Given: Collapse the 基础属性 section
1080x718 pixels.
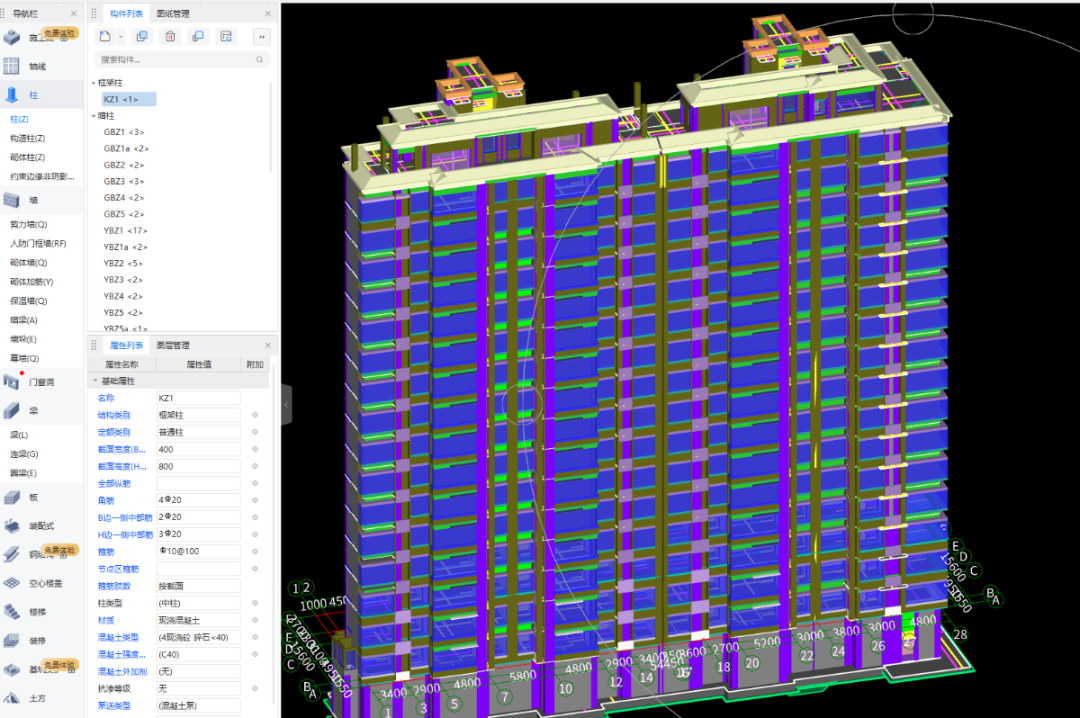Looking at the screenshot, I should coord(95,381).
